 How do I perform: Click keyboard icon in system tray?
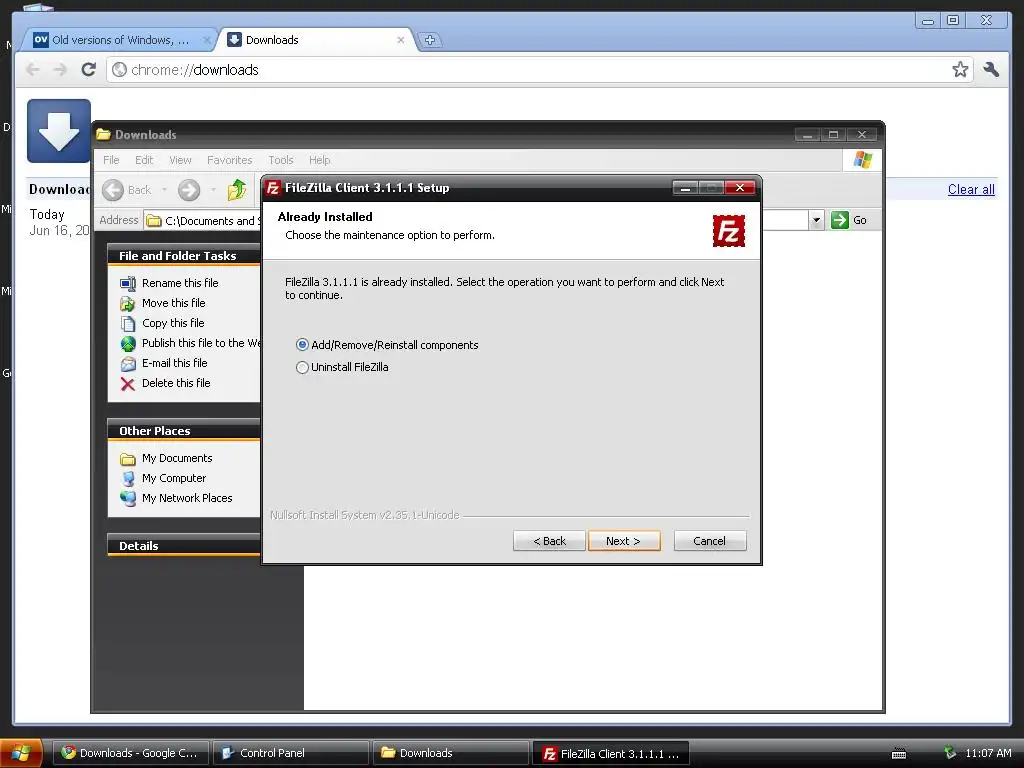point(899,754)
